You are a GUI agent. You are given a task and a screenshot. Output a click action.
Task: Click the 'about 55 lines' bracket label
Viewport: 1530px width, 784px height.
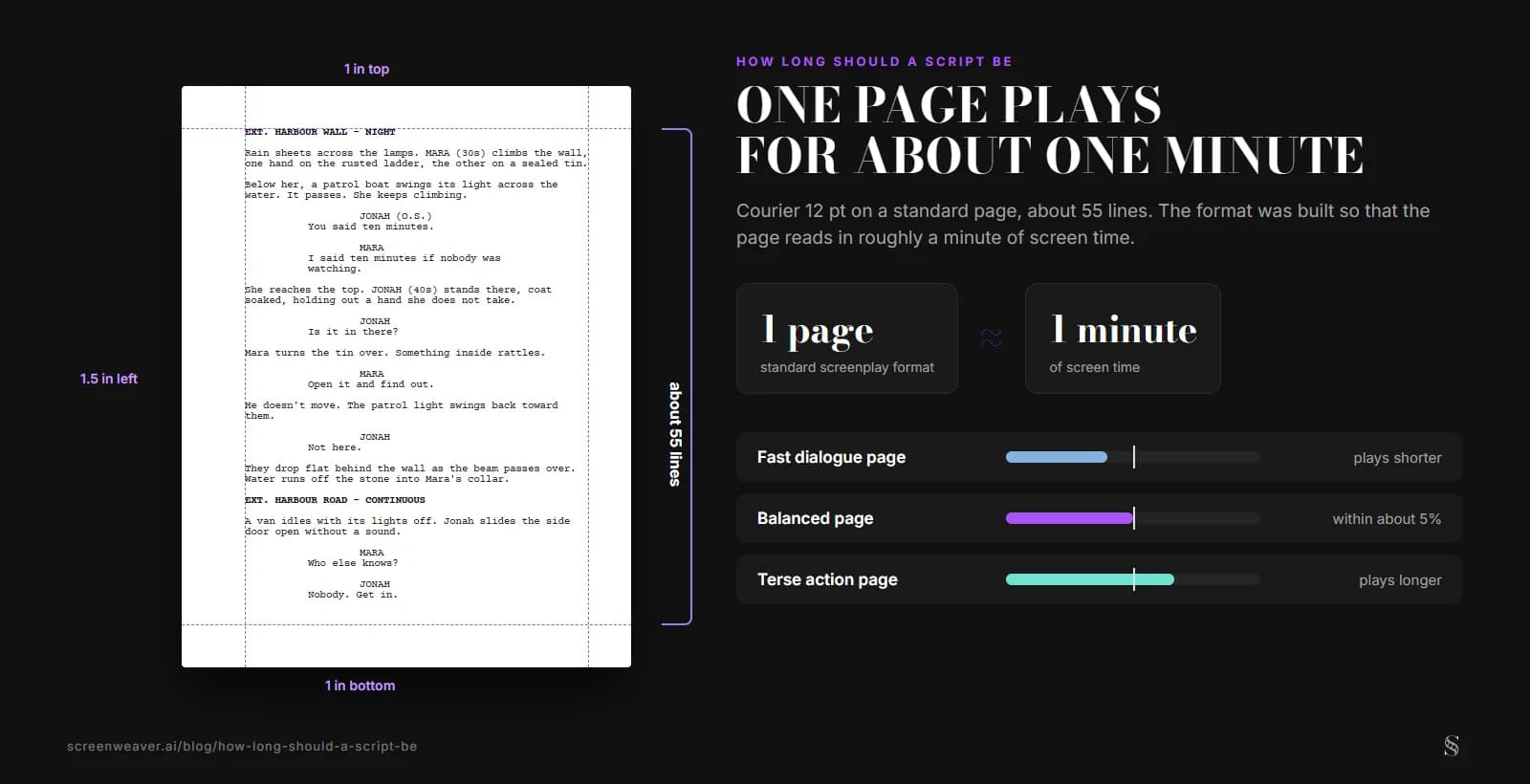(675, 434)
